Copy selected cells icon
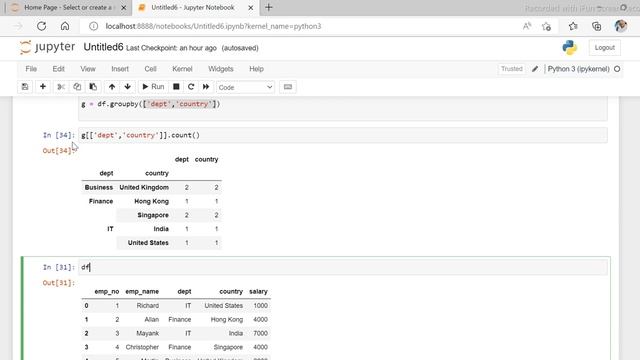This screenshot has height=360, width=640. click(77, 87)
